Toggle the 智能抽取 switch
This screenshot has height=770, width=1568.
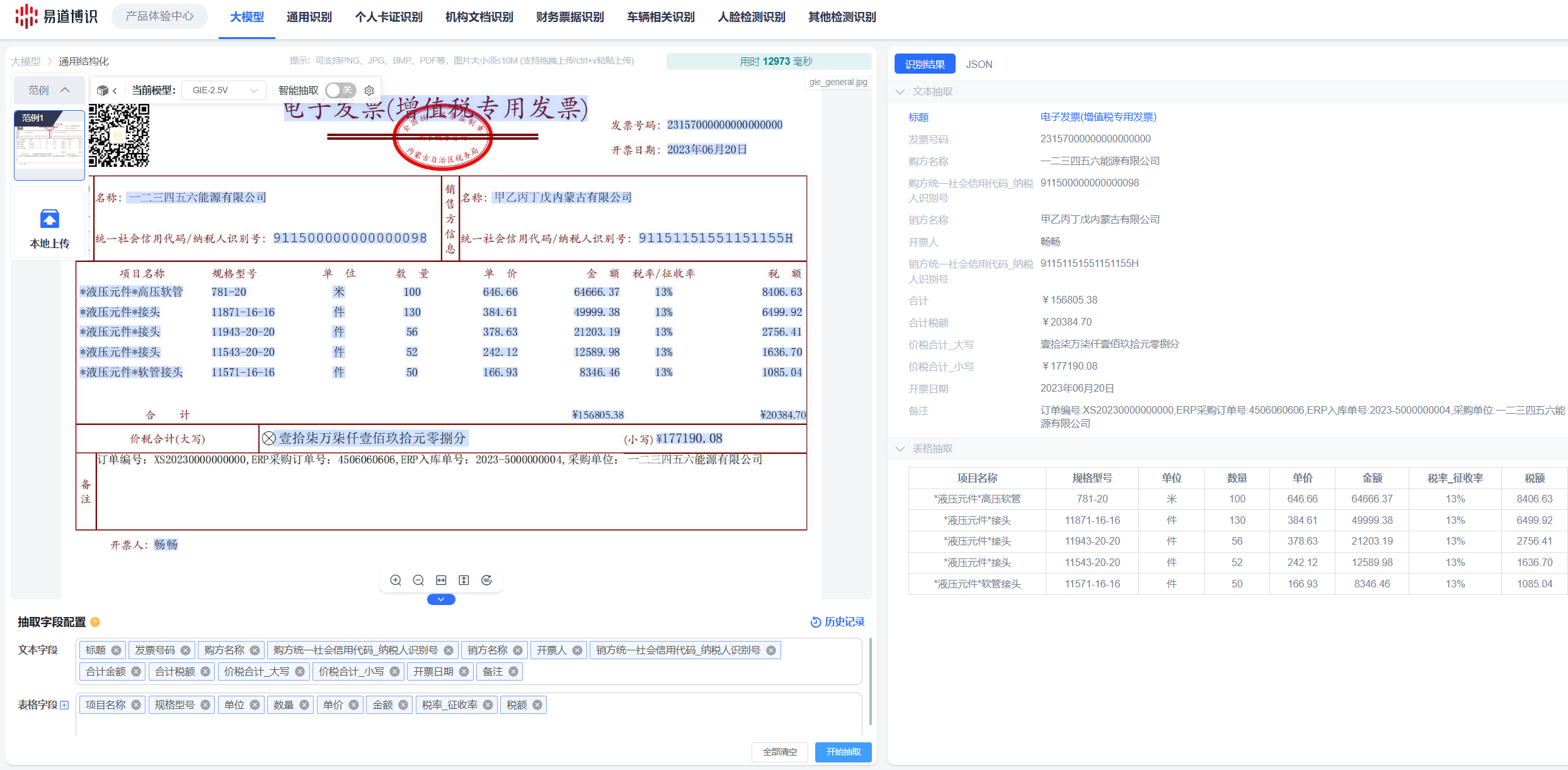pyautogui.click(x=340, y=91)
